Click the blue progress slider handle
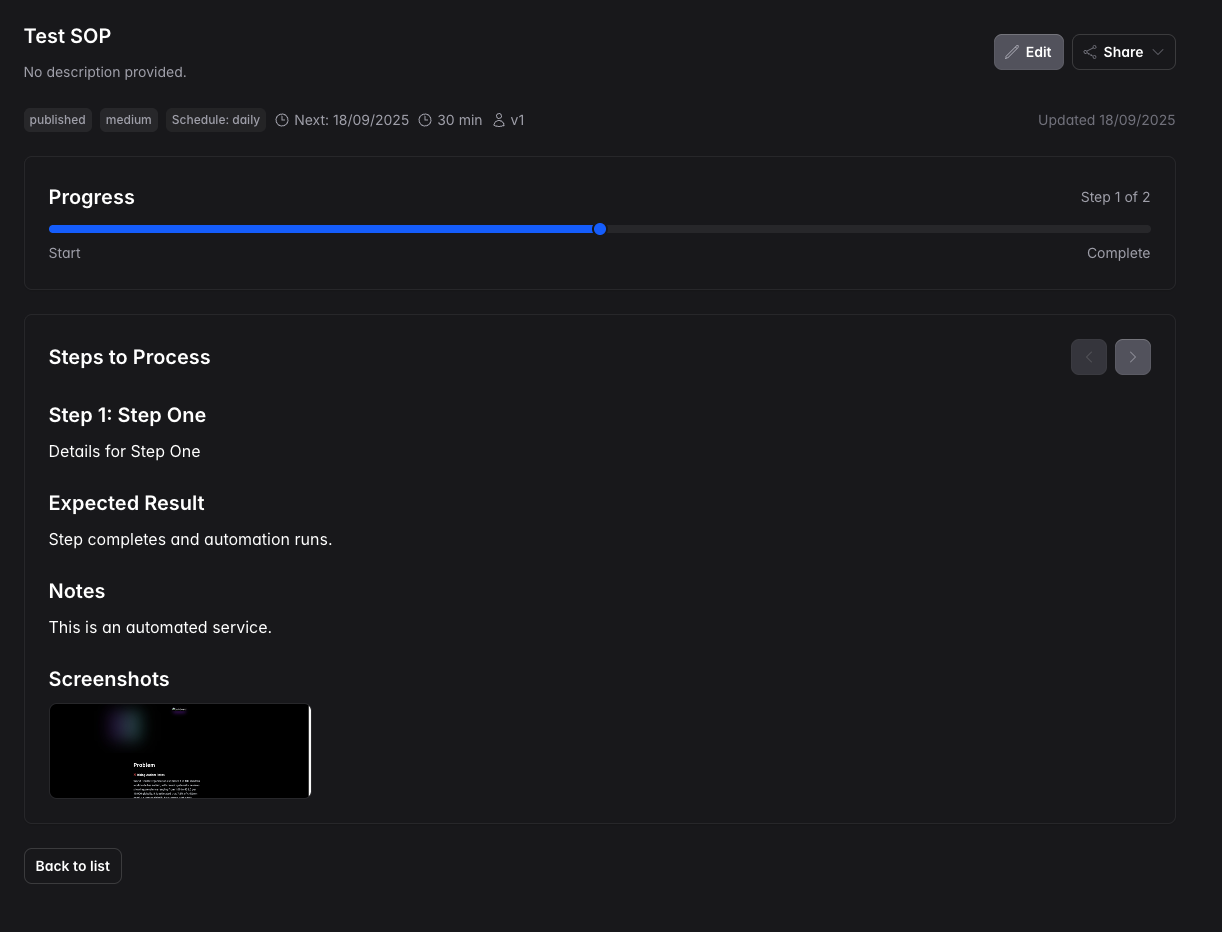Viewport: 1222px width, 932px height. [x=600, y=229]
